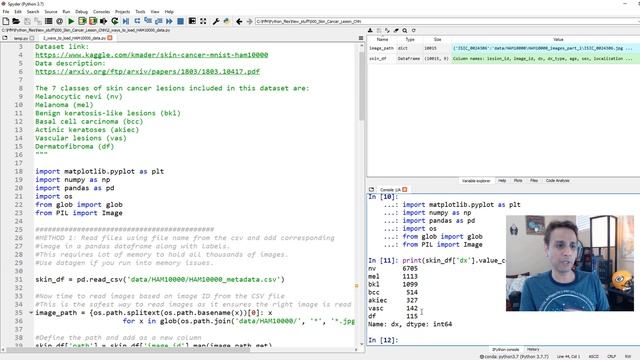This screenshot has height=360, width=640.
Task: Close the HAM10000 data script tab
Action: [110, 38]
